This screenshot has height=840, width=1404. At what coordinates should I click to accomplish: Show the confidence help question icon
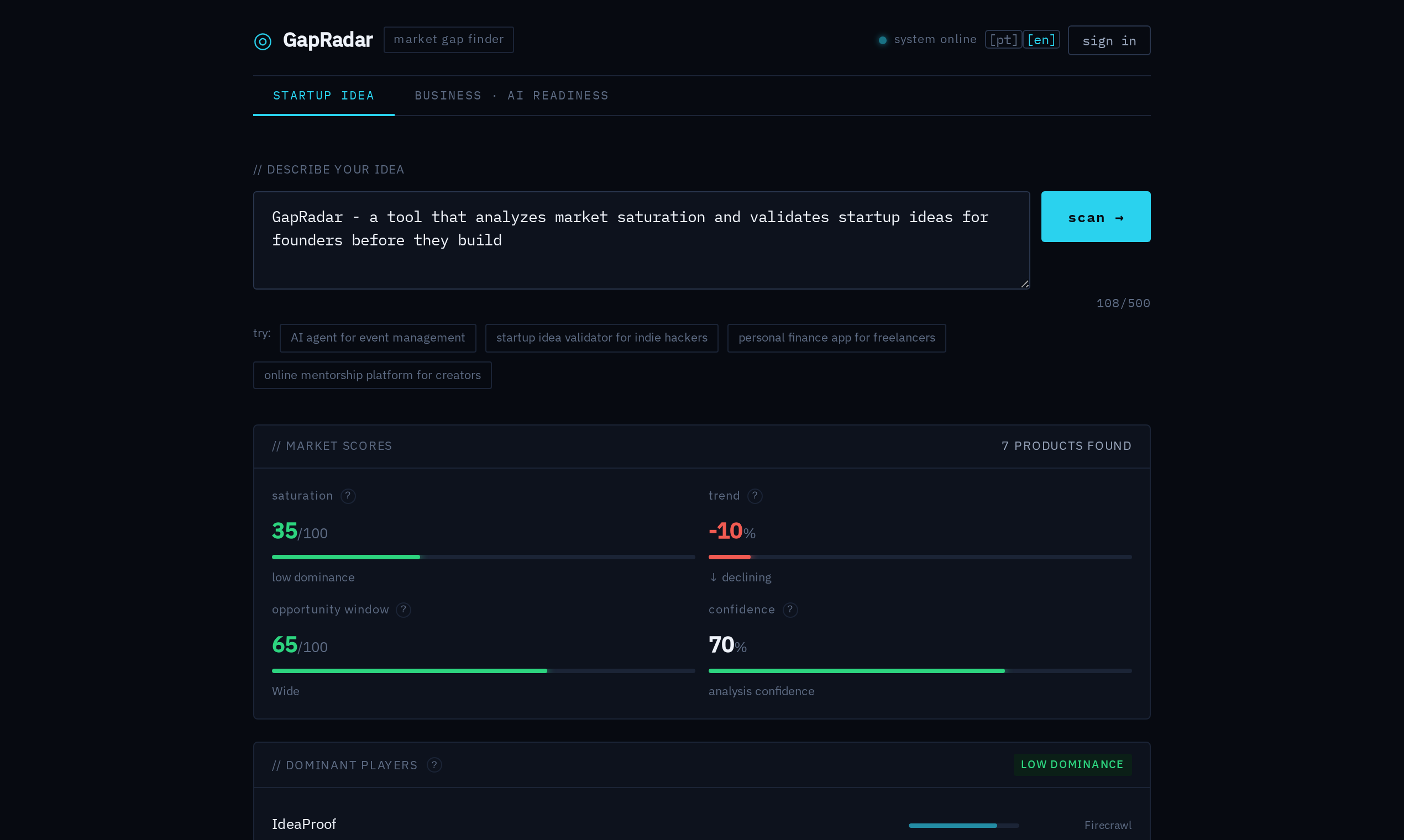point(790,610)
